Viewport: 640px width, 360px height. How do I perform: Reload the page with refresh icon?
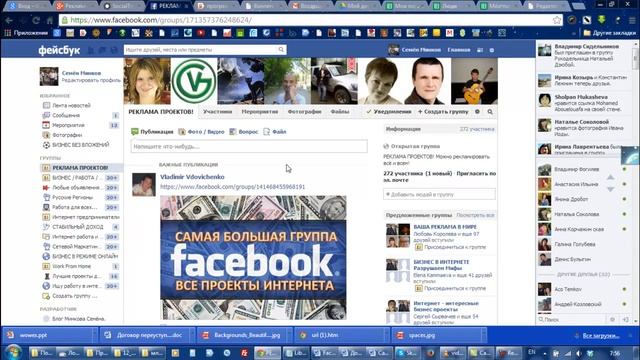click(x=36, y=20)
